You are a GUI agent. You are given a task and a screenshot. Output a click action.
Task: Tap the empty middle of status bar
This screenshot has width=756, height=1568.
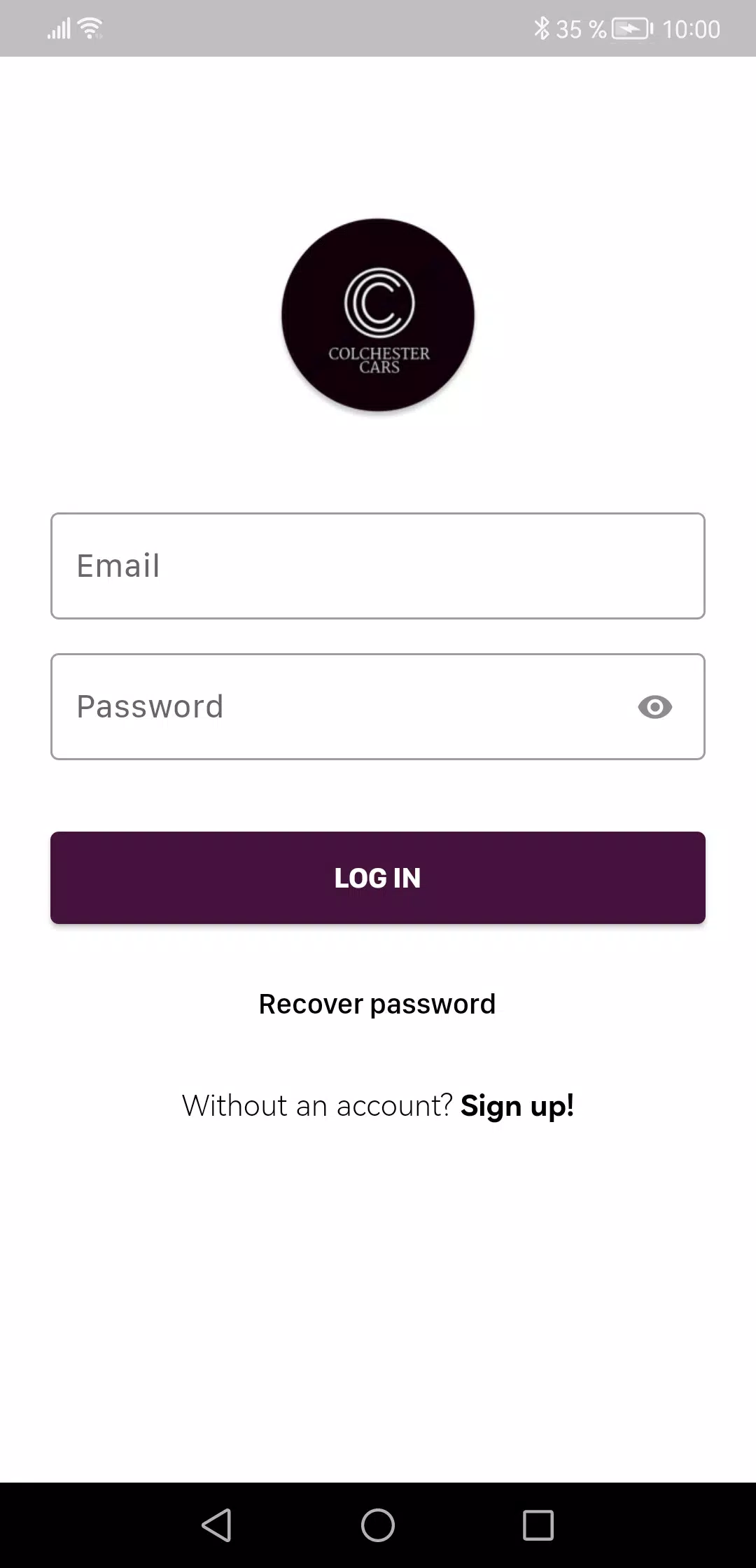(315, 29)
